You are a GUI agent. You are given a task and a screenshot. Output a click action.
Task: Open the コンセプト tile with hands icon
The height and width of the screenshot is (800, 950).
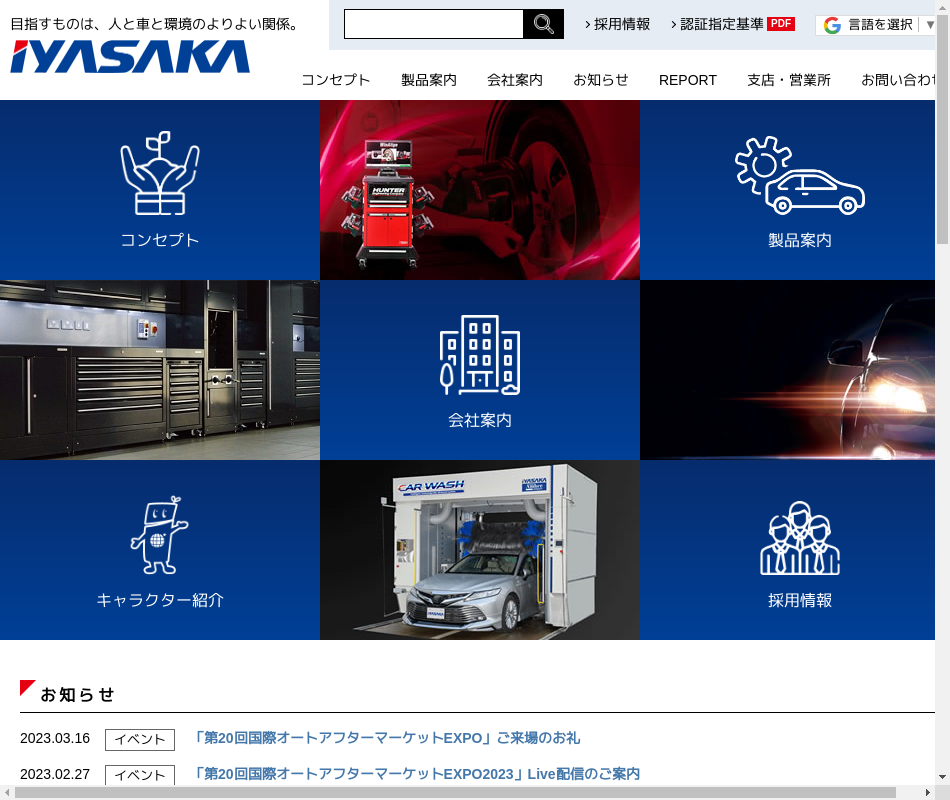pyautogui.click(x=160, y=190)
